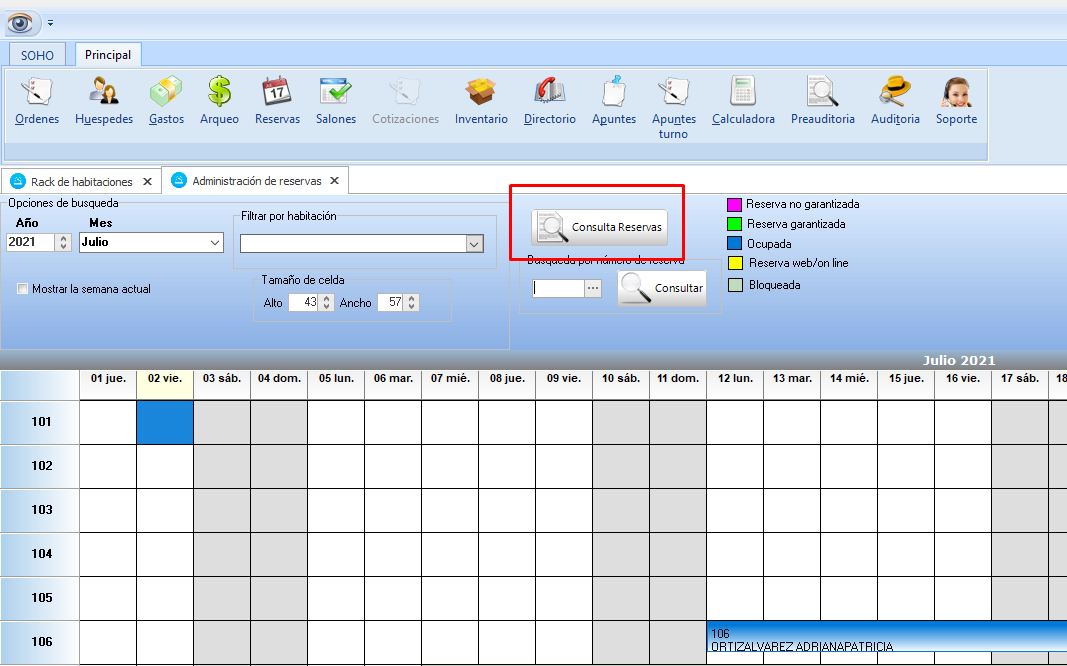Expand the Mes month dropdown
The image size is (1067, 666).
coord(215,243)
